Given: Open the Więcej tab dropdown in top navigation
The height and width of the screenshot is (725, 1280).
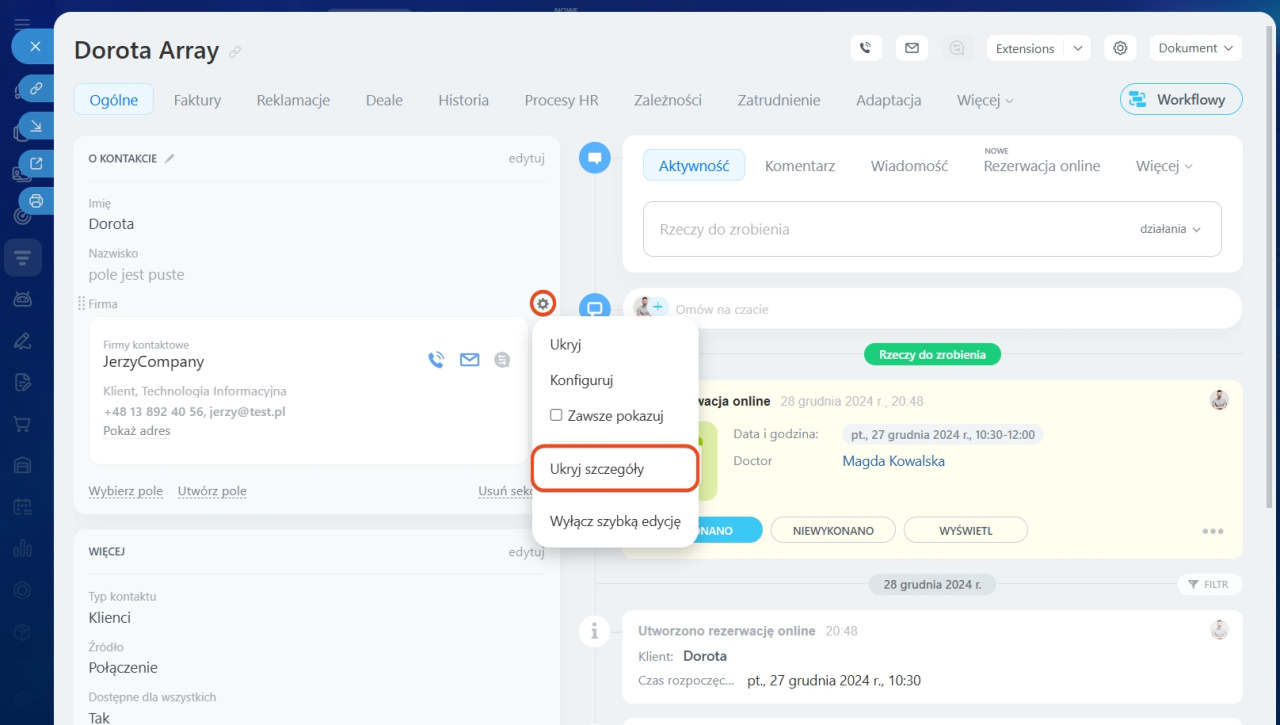Looking at the screenshot, I should pyautogui.click(x=985, y=100).
